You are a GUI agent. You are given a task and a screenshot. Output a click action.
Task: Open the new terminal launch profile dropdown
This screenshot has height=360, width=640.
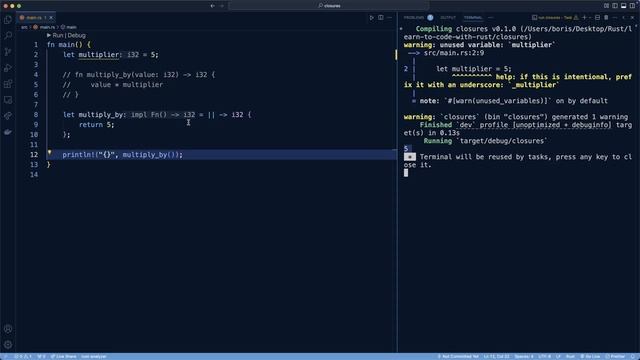590,18
